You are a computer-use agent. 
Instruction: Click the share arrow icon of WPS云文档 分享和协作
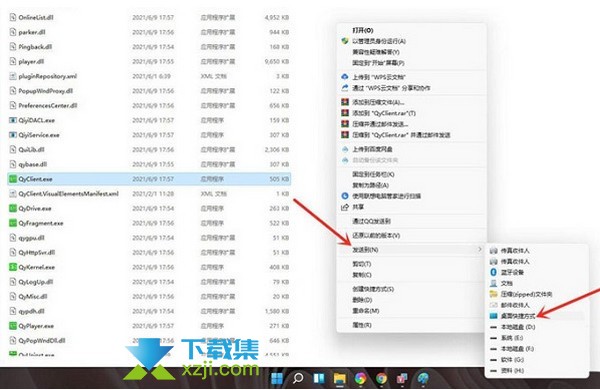[x=345, y=88]
